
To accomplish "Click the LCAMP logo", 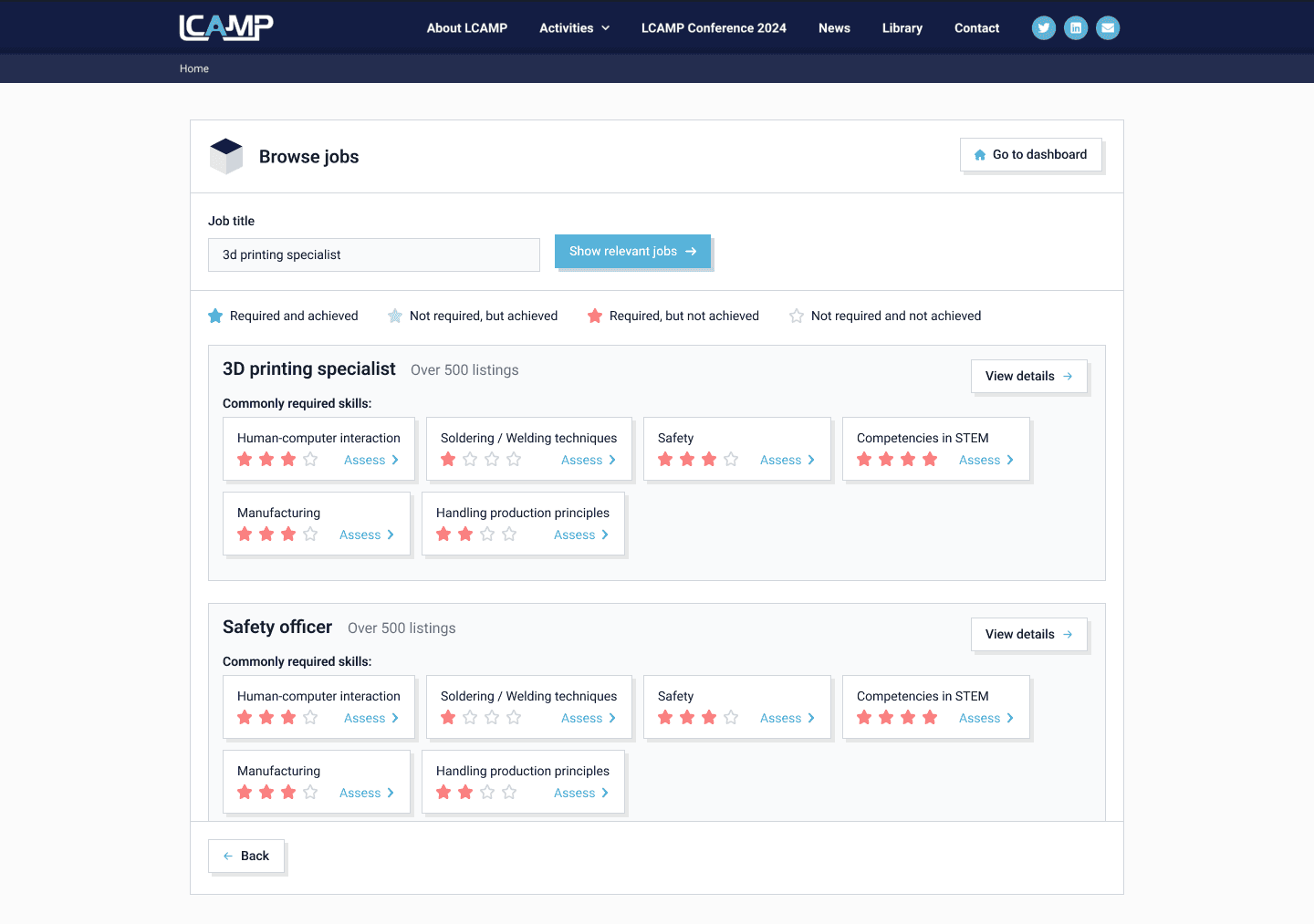I will (x=226, y=27).
